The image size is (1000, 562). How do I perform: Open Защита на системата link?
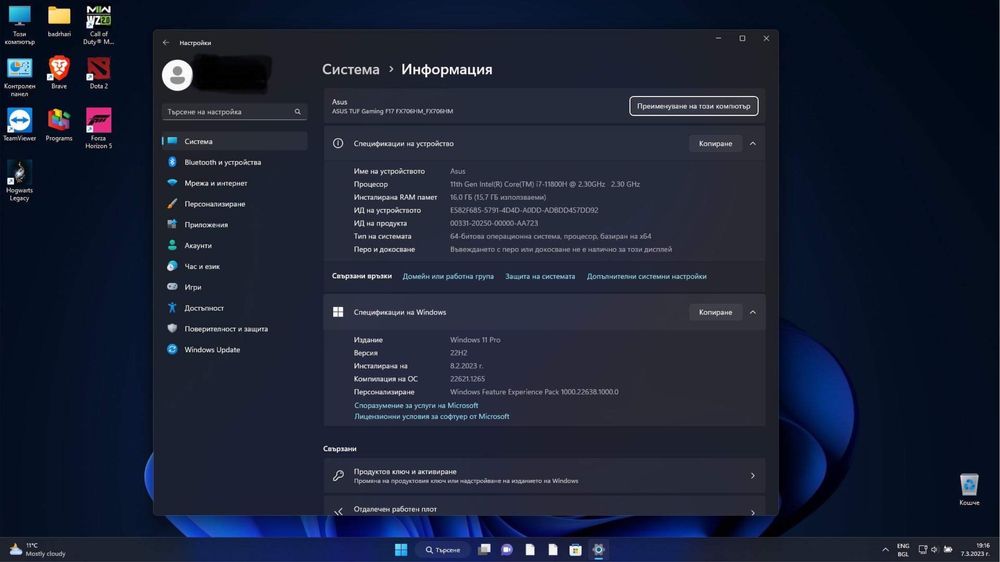(x=540, y=276)
